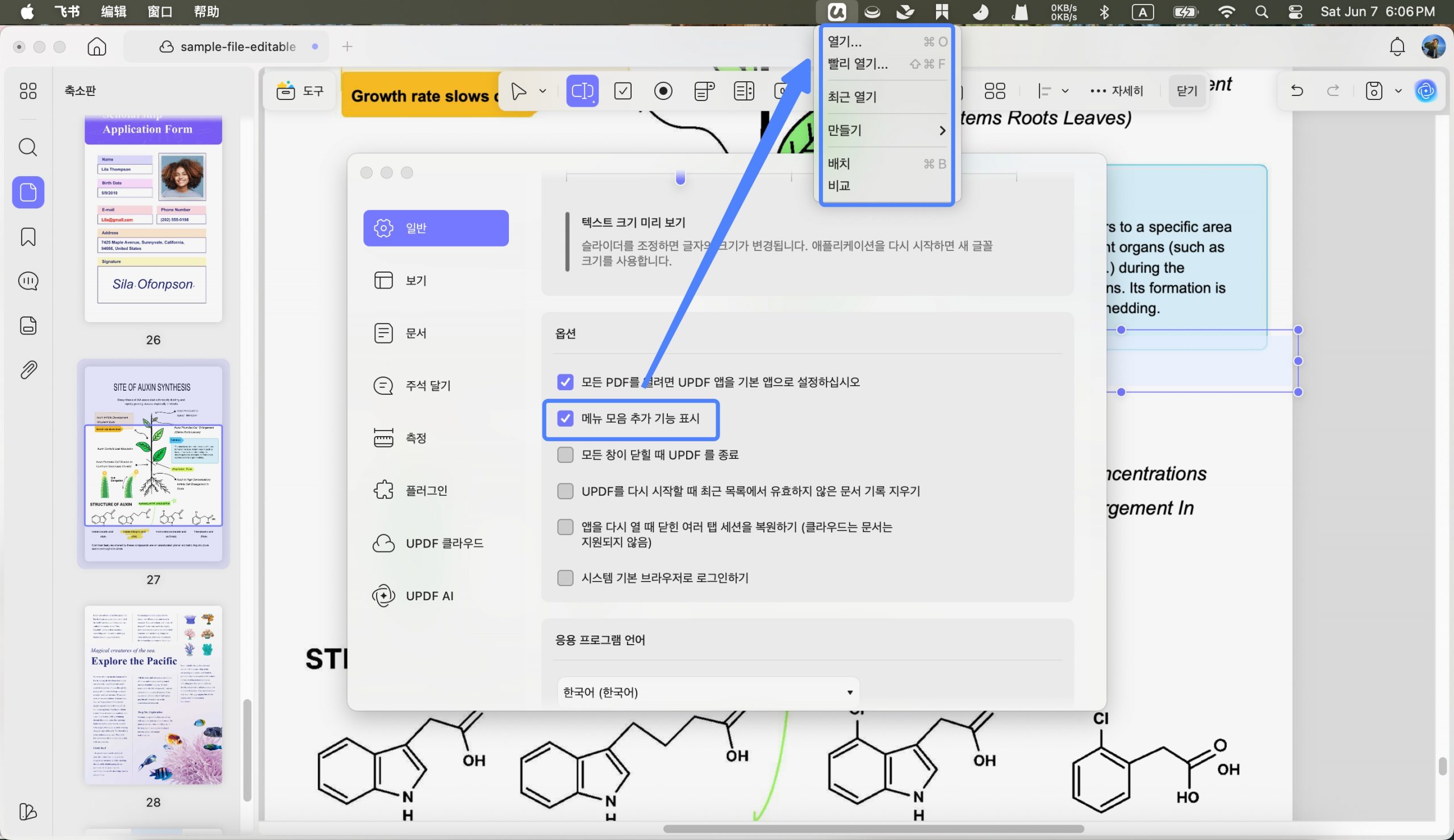Click the four-squares grid icon in left sidebar

click(28, 90)
